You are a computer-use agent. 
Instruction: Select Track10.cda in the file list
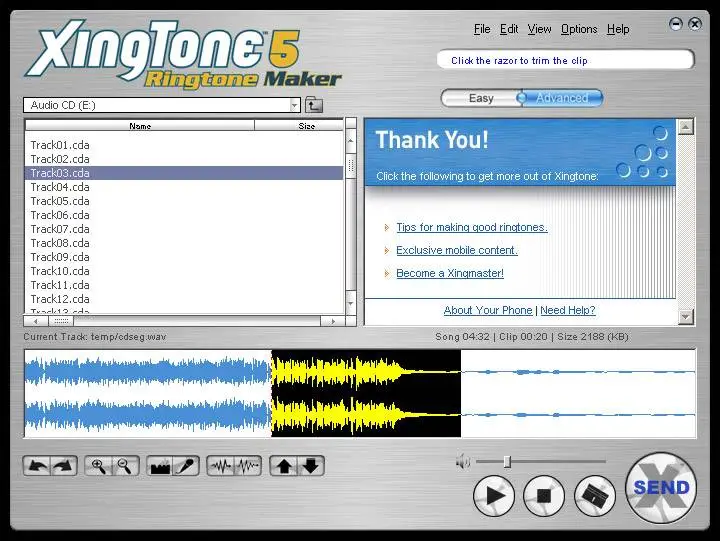coord(184,271)
